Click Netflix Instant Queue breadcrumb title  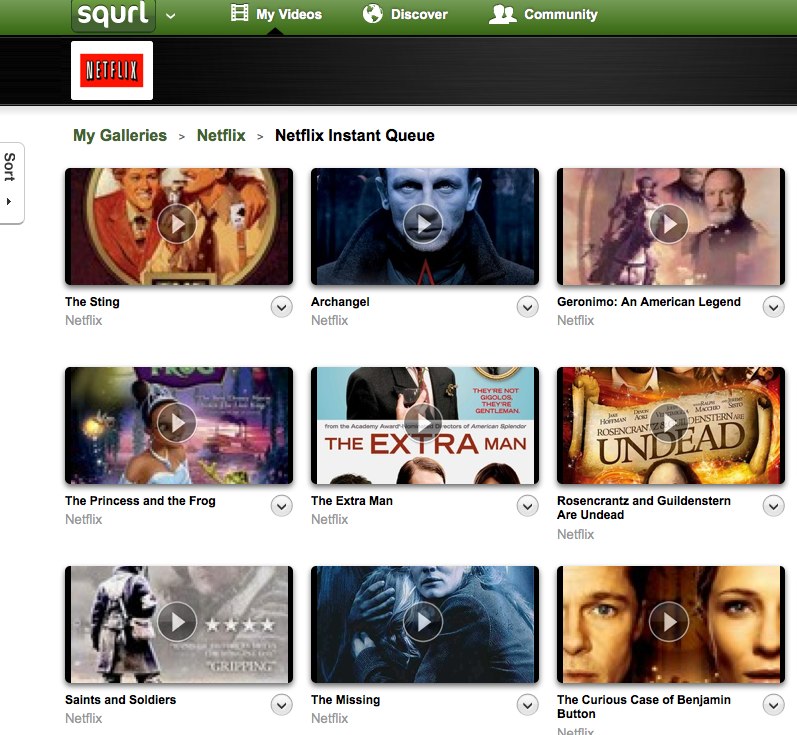(355, 135)
